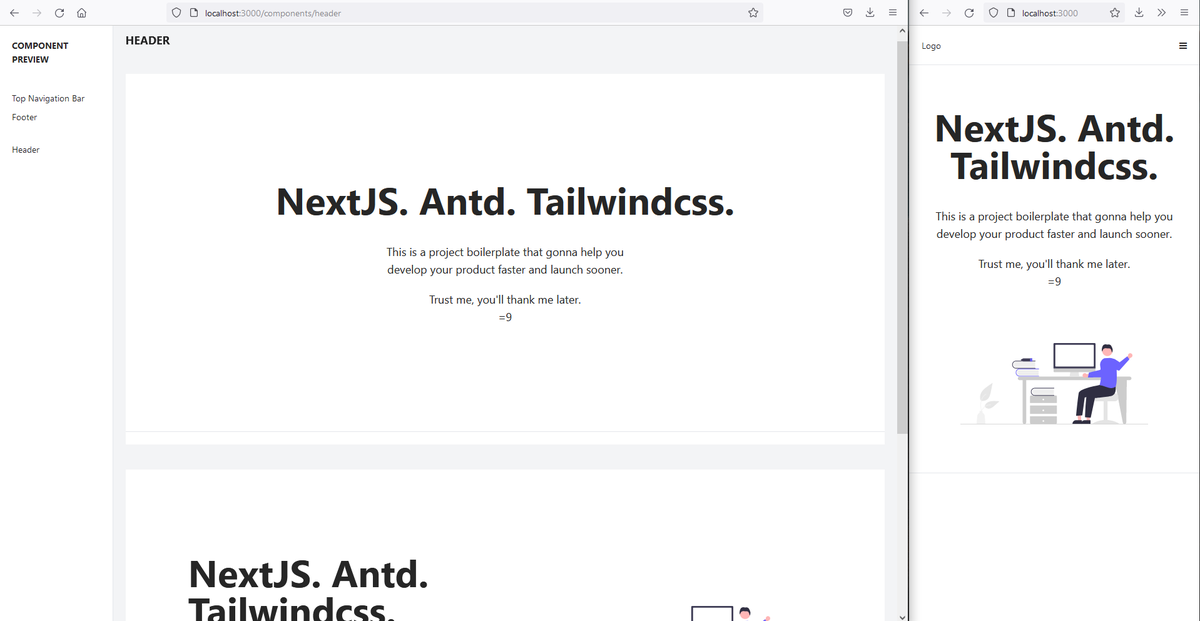This screenshot has height=621, width=1200.
Task: Click shield icon in right address bar
Action: 994,13
